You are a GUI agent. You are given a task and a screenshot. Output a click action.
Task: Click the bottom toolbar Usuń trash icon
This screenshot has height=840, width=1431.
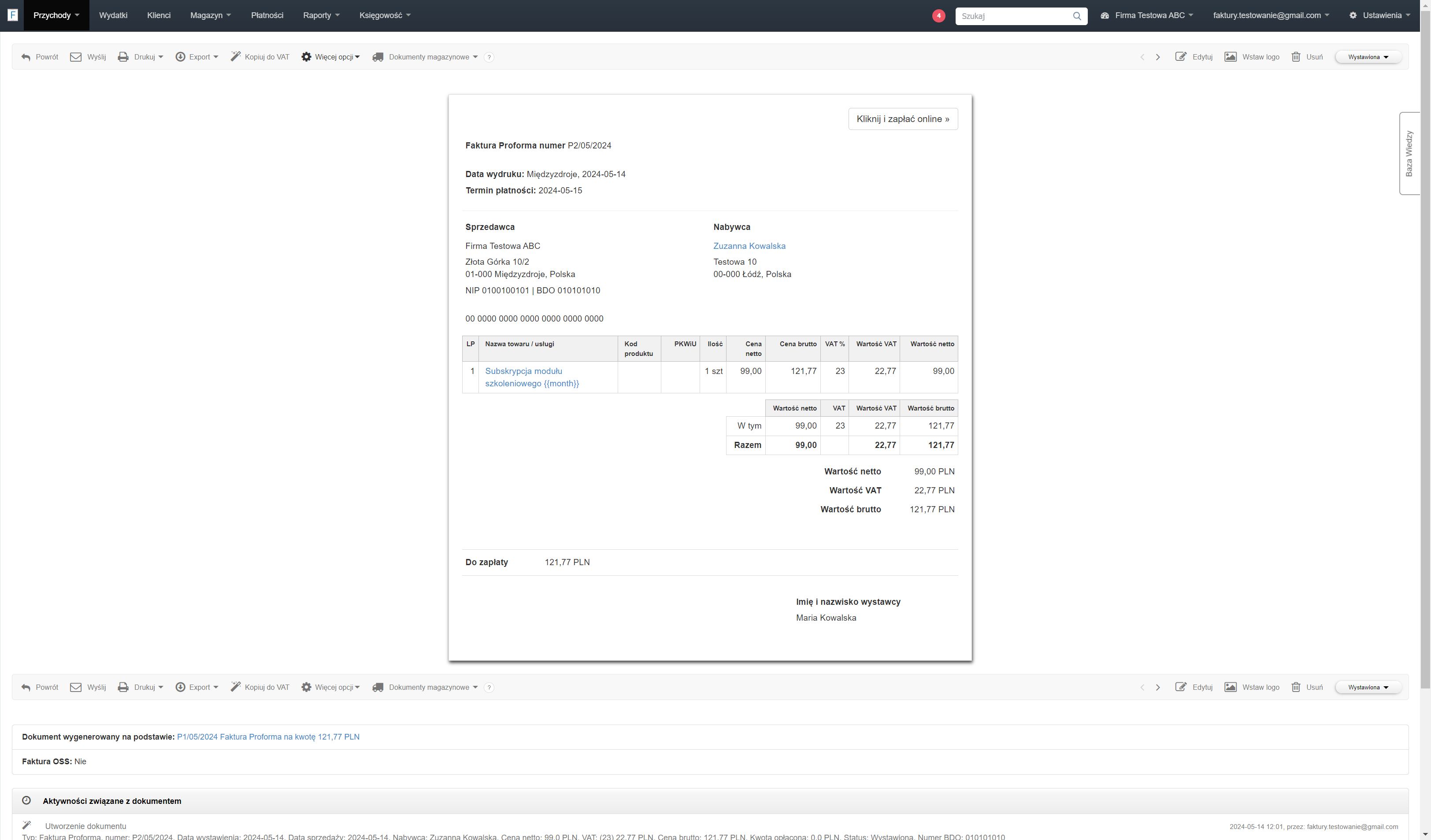pos(1296,687)
